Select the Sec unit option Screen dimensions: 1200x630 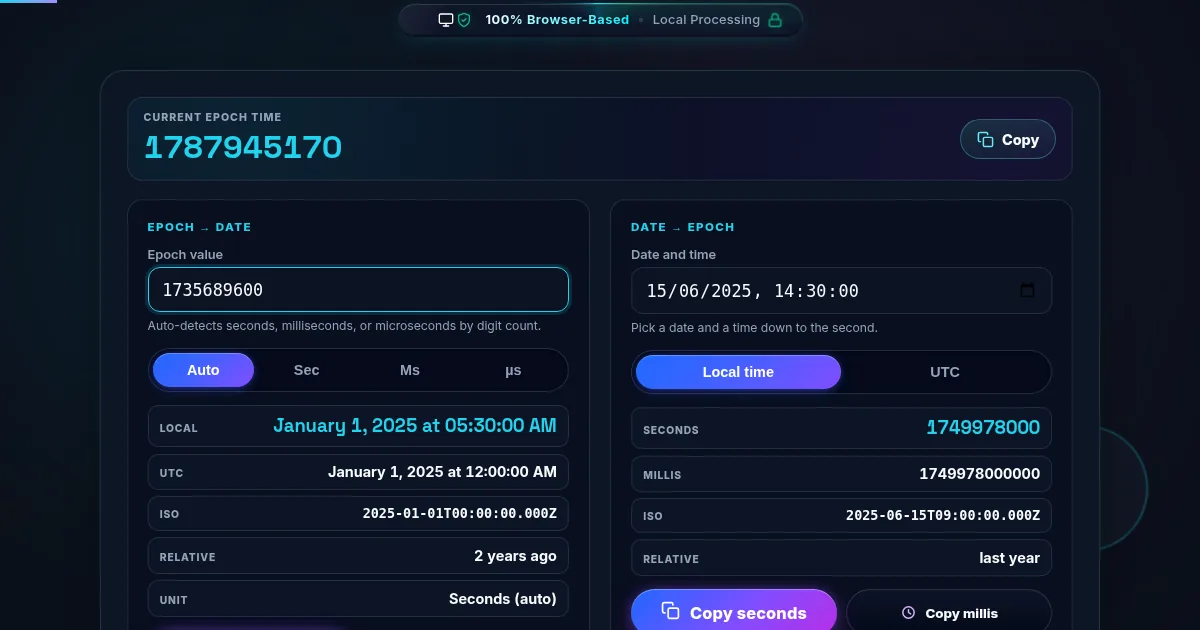(x=306, y=370)
